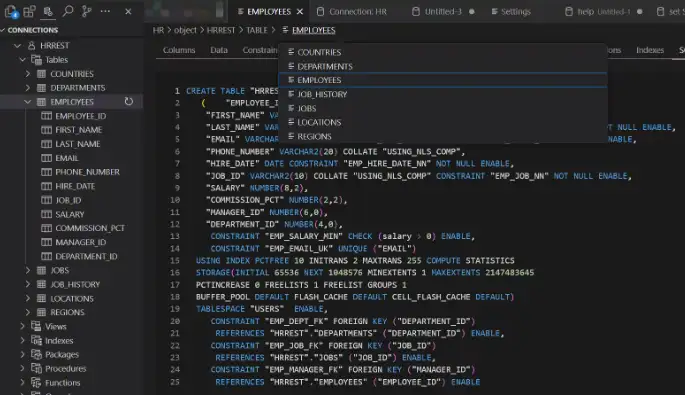
Task: Click the object breadcrumb segment
Action: (x=185, y=30)
